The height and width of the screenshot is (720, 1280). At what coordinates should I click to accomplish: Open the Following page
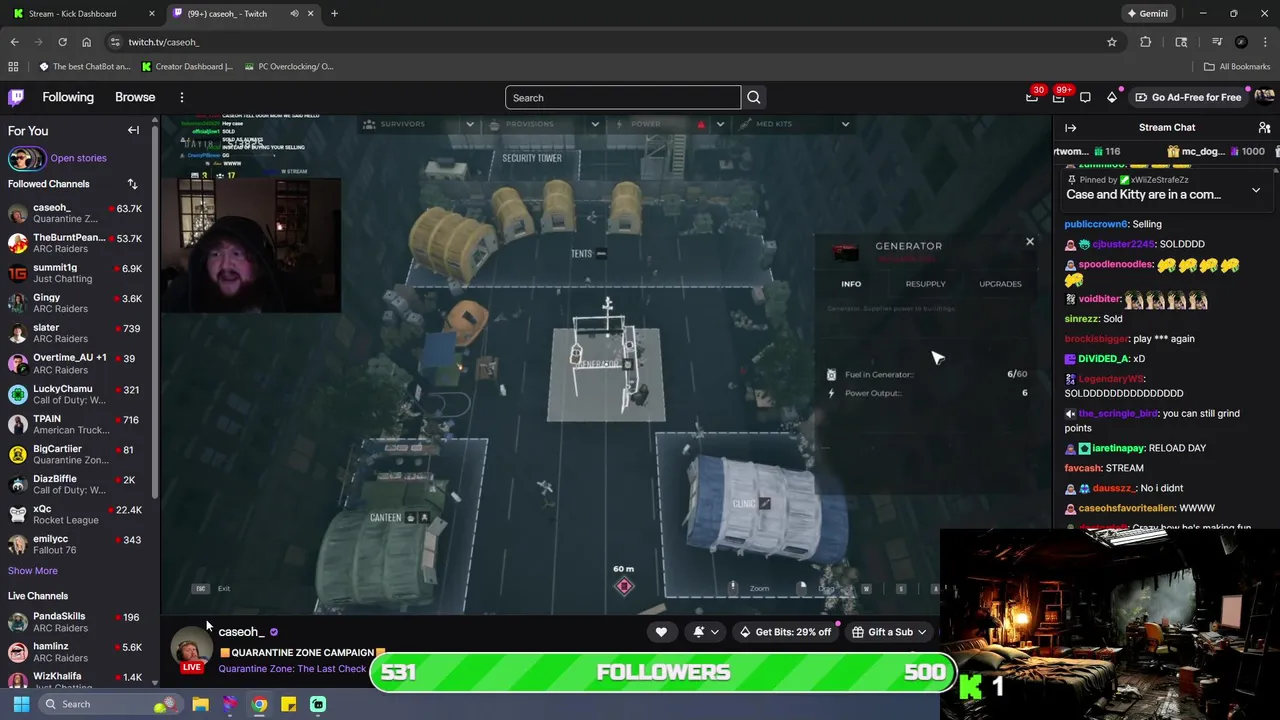68,97
